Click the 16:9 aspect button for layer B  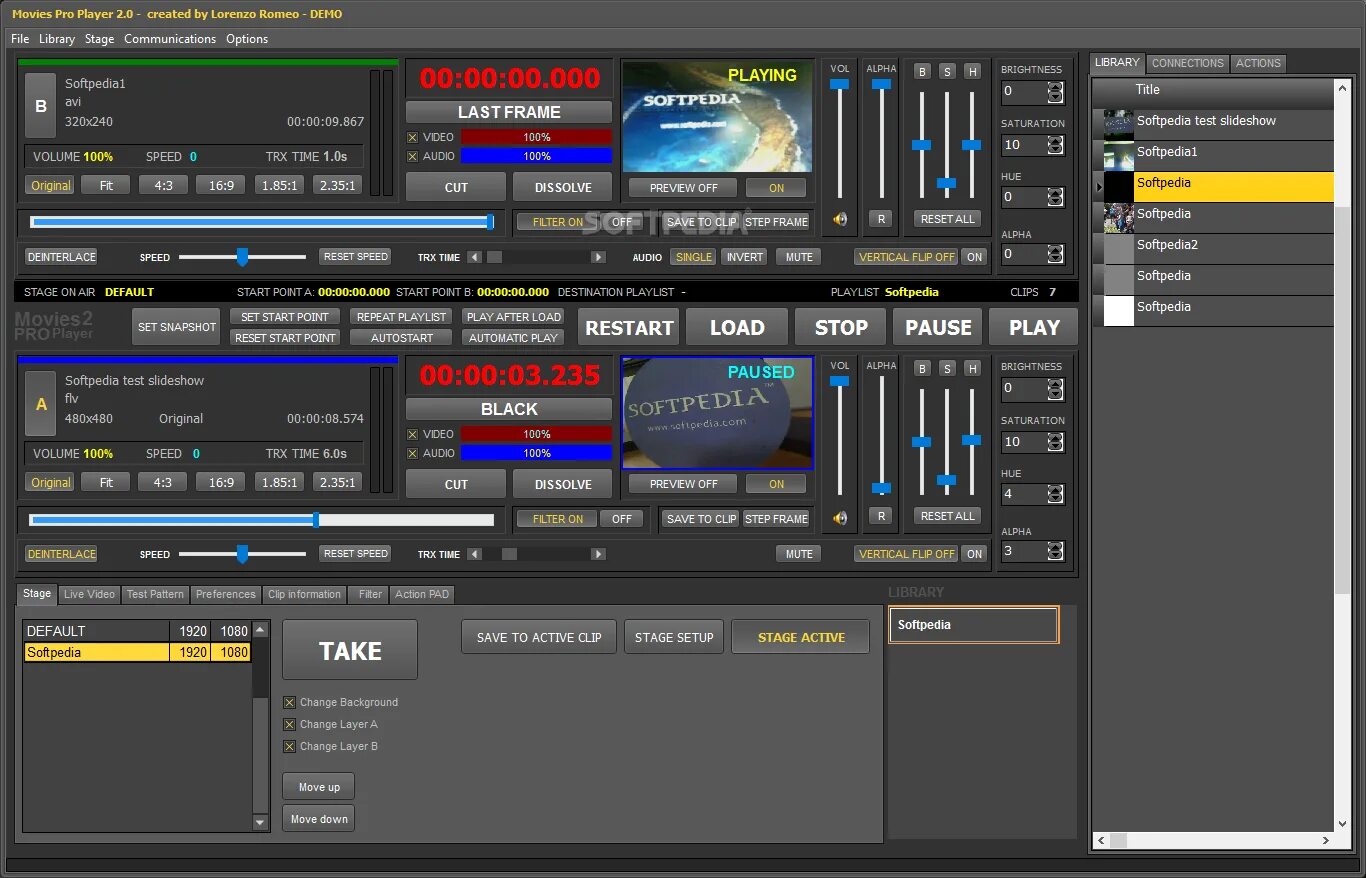point(221,185)
